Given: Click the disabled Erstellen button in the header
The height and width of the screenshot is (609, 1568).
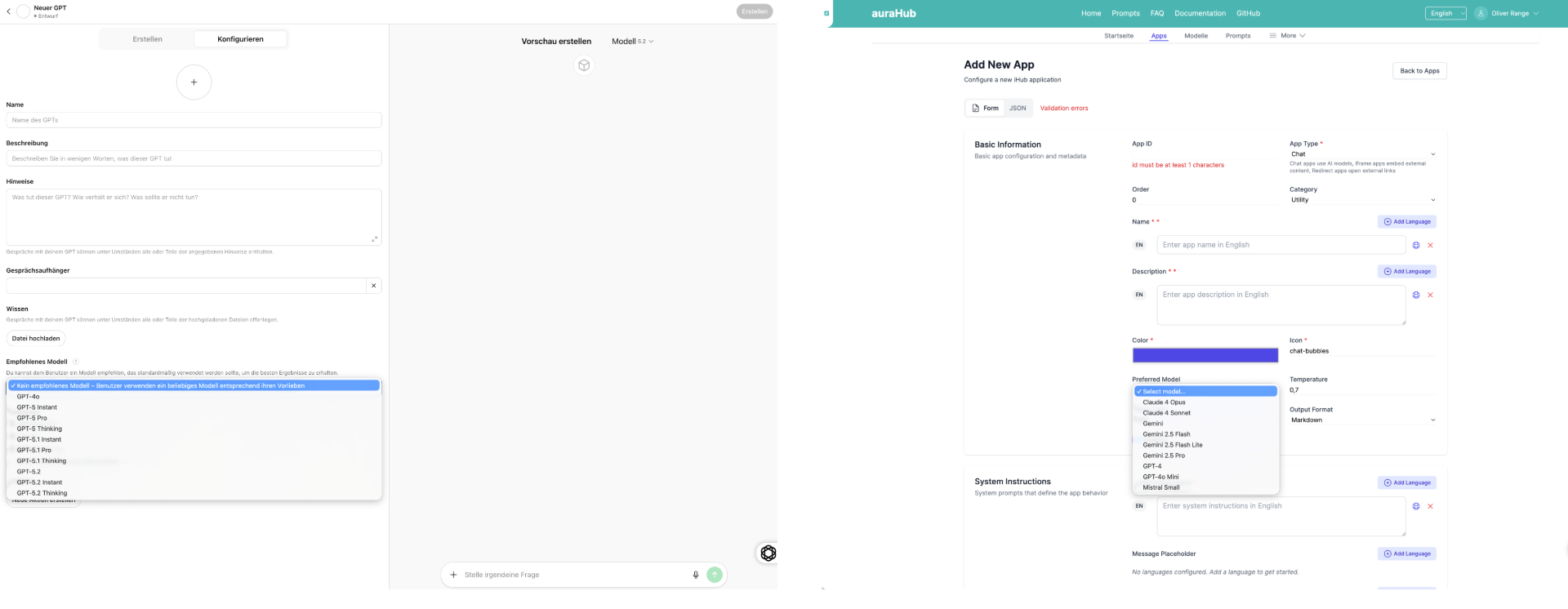Looking at the screenshot, I should (x=755, y=11).
